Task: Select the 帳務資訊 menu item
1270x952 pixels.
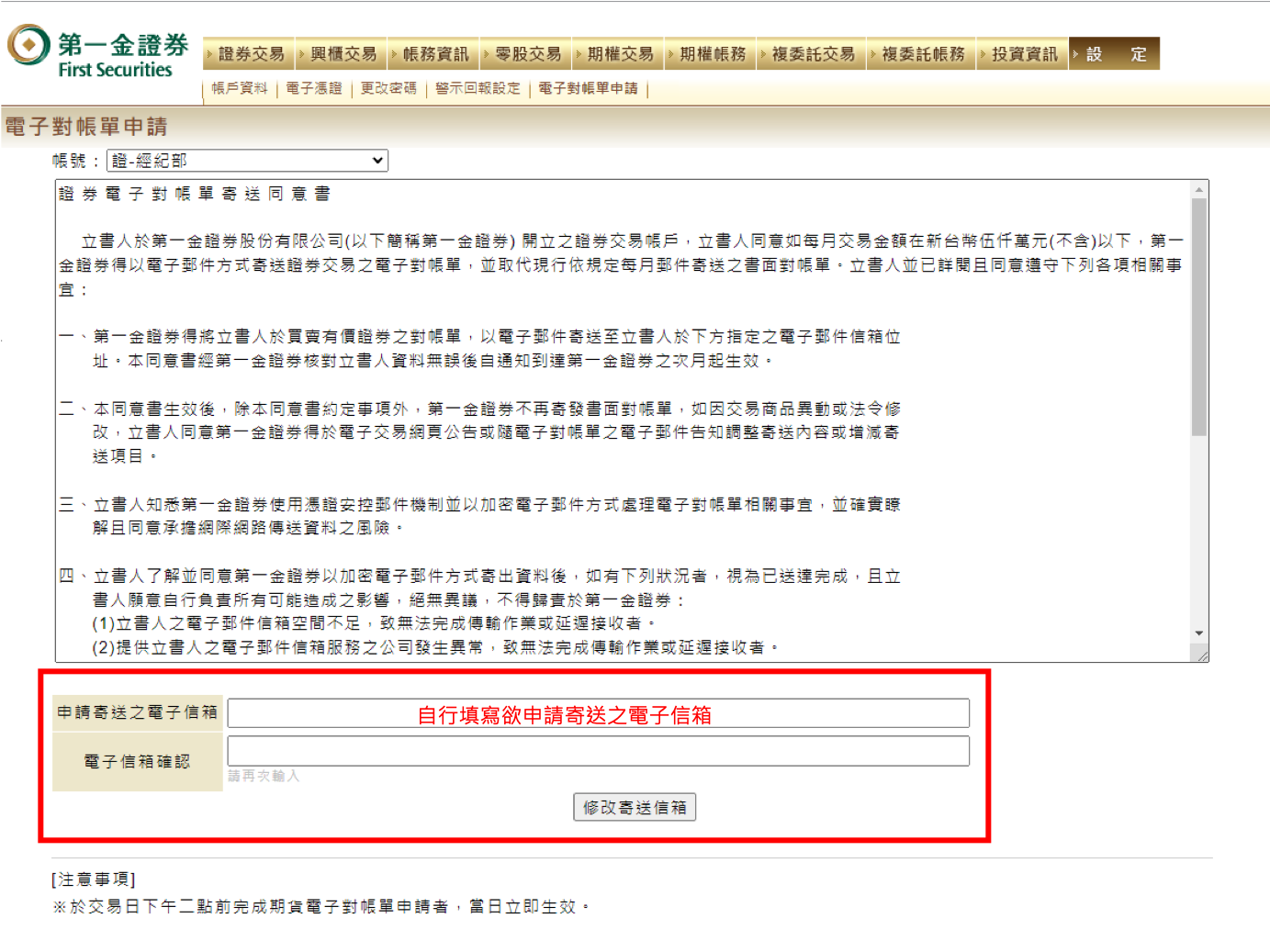Action: [434, 54]
